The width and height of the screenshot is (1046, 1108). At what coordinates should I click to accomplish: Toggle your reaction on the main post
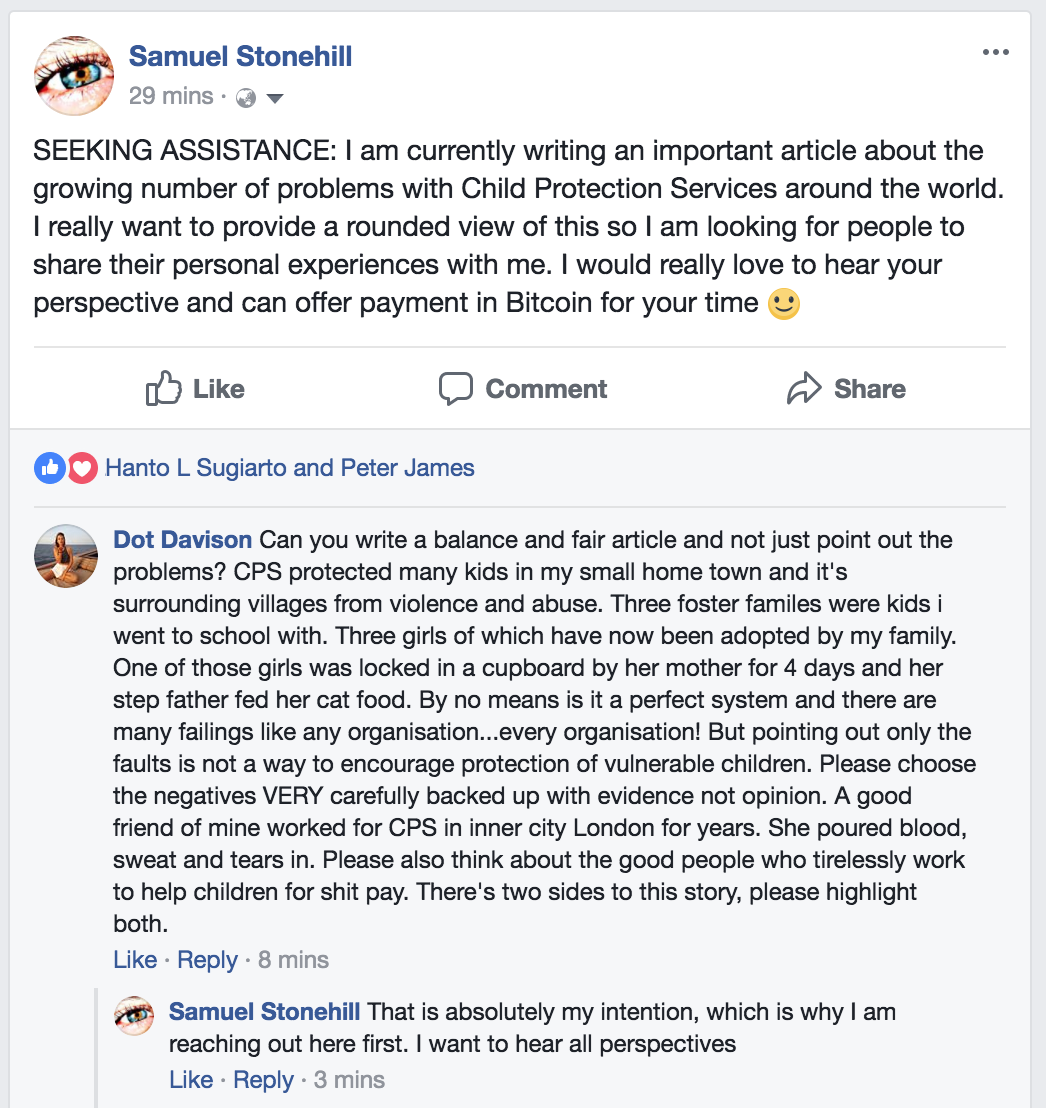pyautogui.click(x=194, y=388)
